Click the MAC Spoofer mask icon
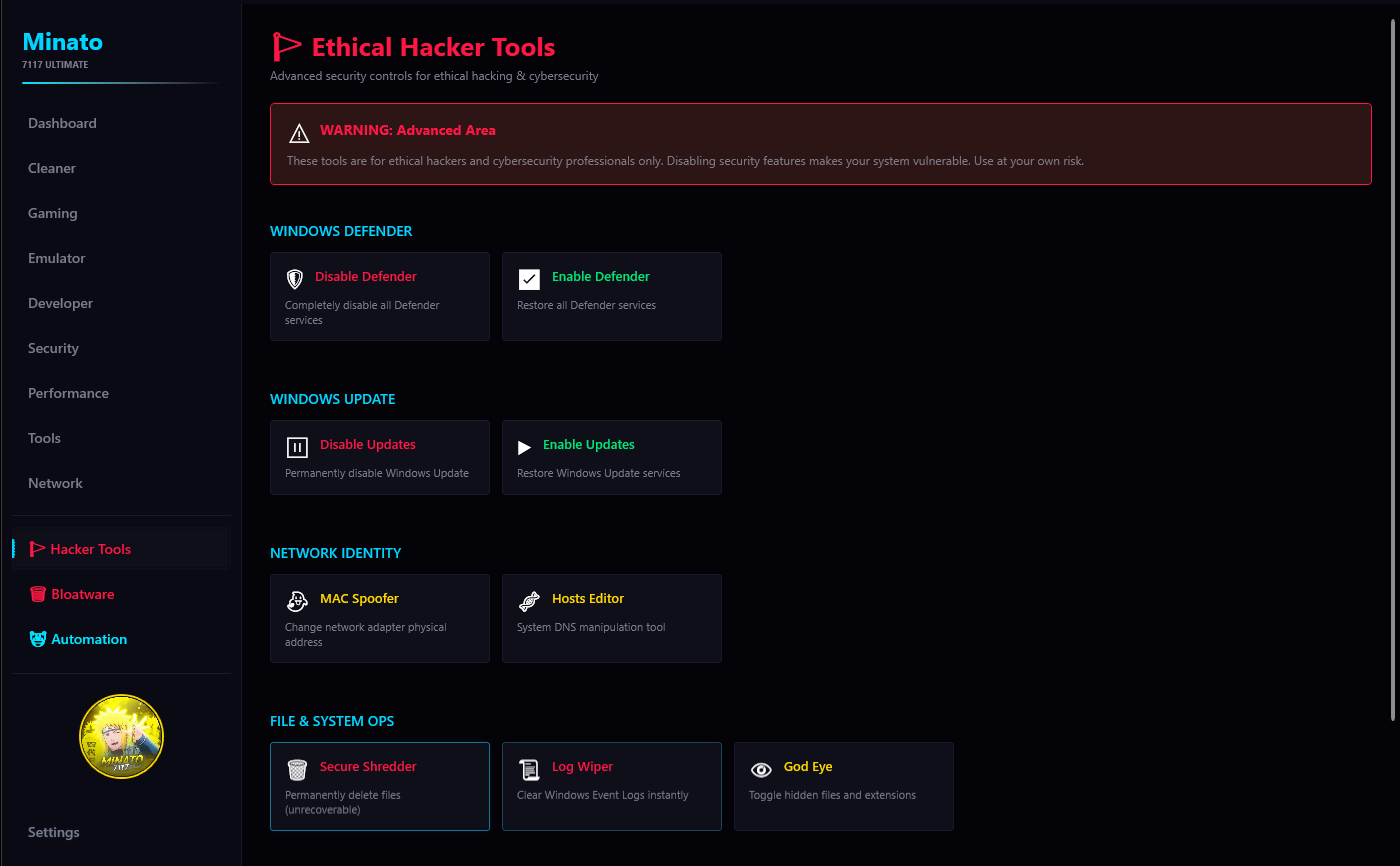The height and width of the screenshot is (866, 1400). (297, 601)
